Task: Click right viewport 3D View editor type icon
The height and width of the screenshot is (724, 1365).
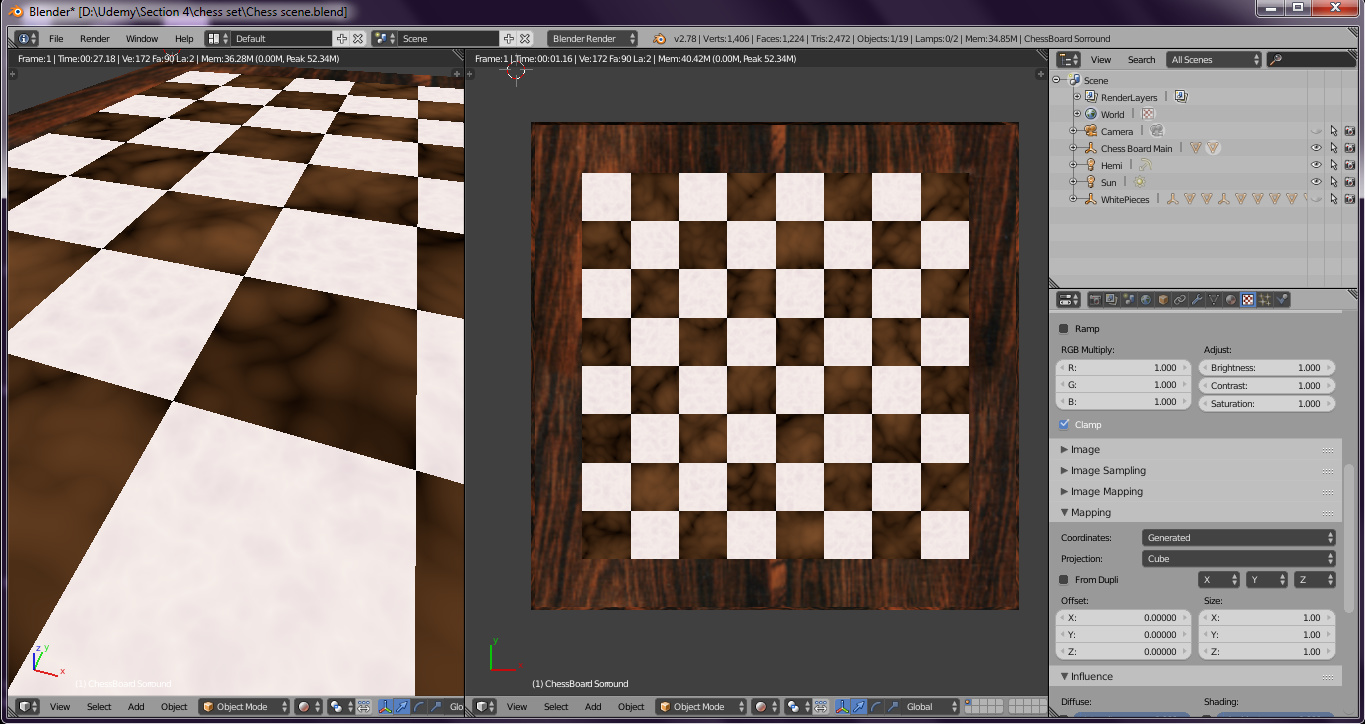Action: tap(484, 706)
